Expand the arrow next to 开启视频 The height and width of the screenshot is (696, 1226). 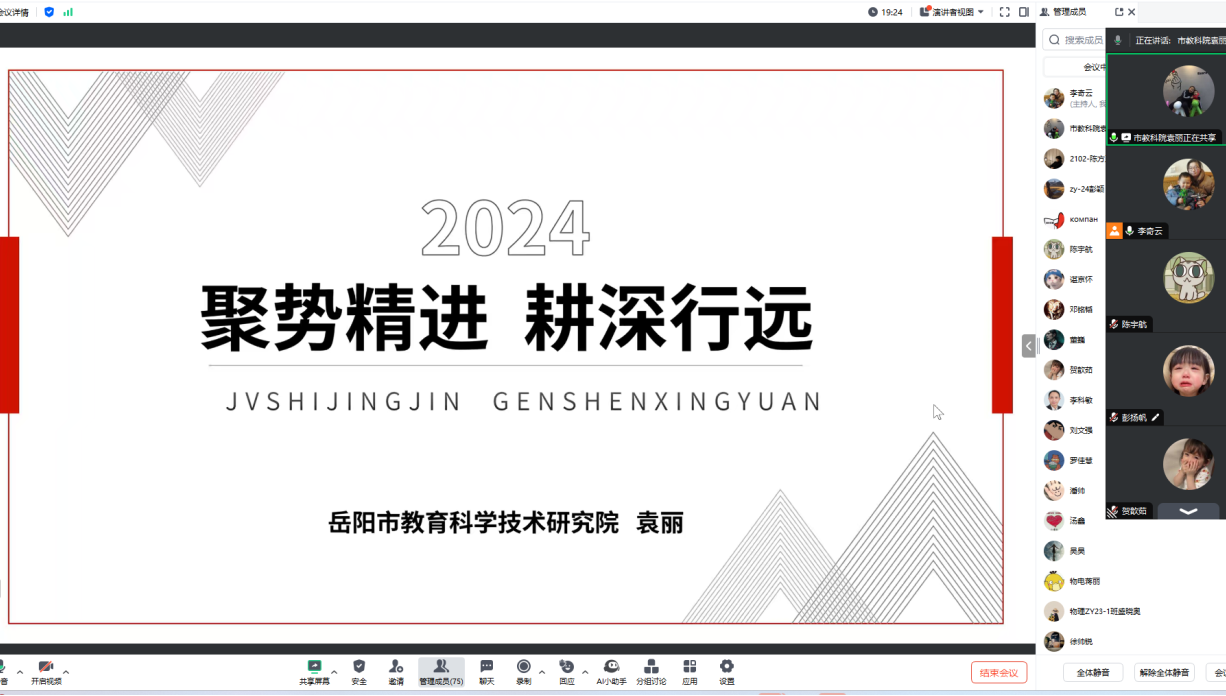[66, 671]
